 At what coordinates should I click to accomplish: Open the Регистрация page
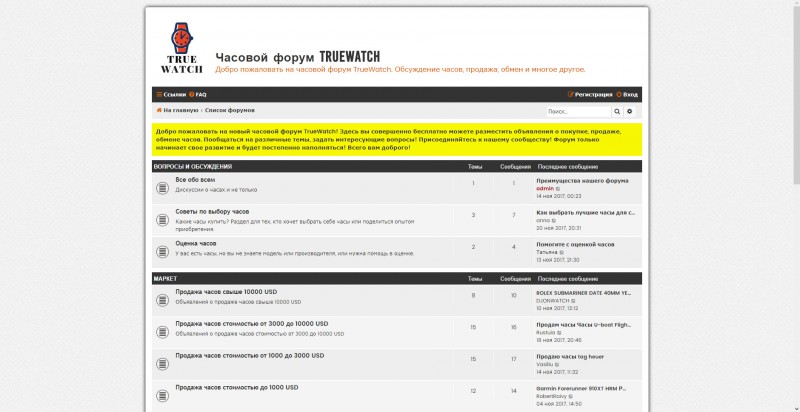pyautogui.click(x=590, y=94)
